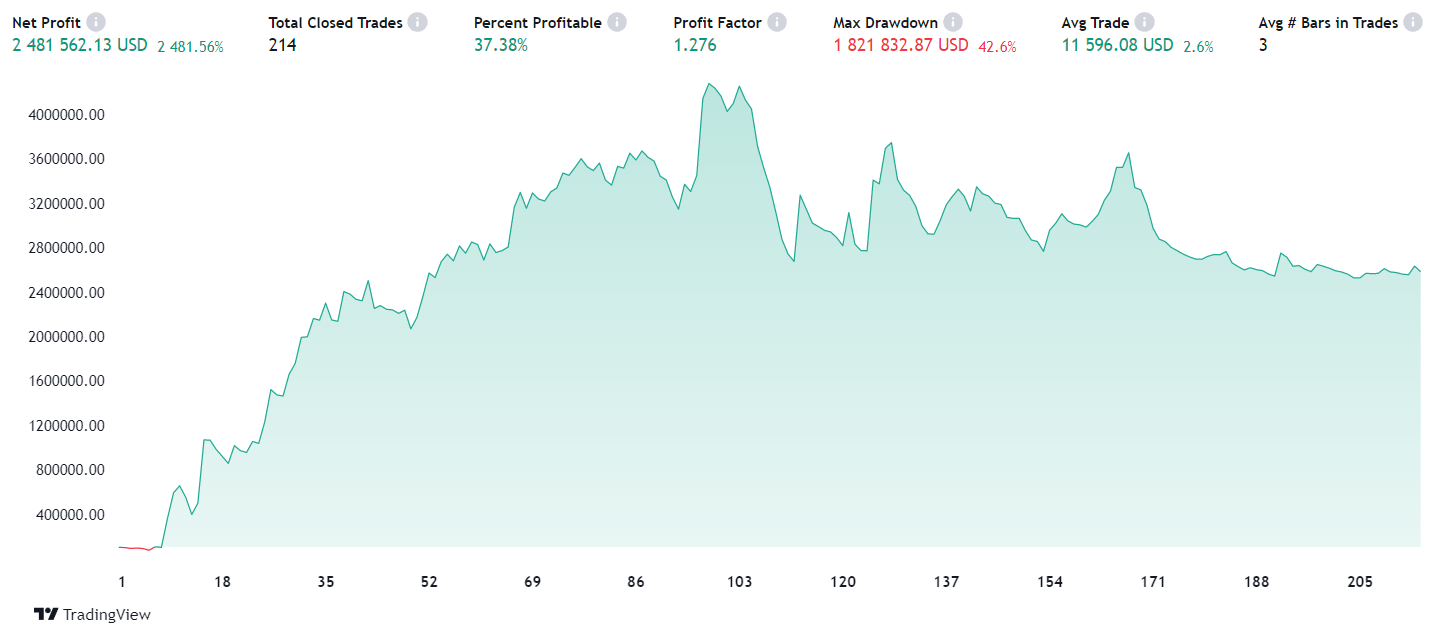Click the 37.38% Percent Profitable value

pyautogui.click(x=500, y=45)
